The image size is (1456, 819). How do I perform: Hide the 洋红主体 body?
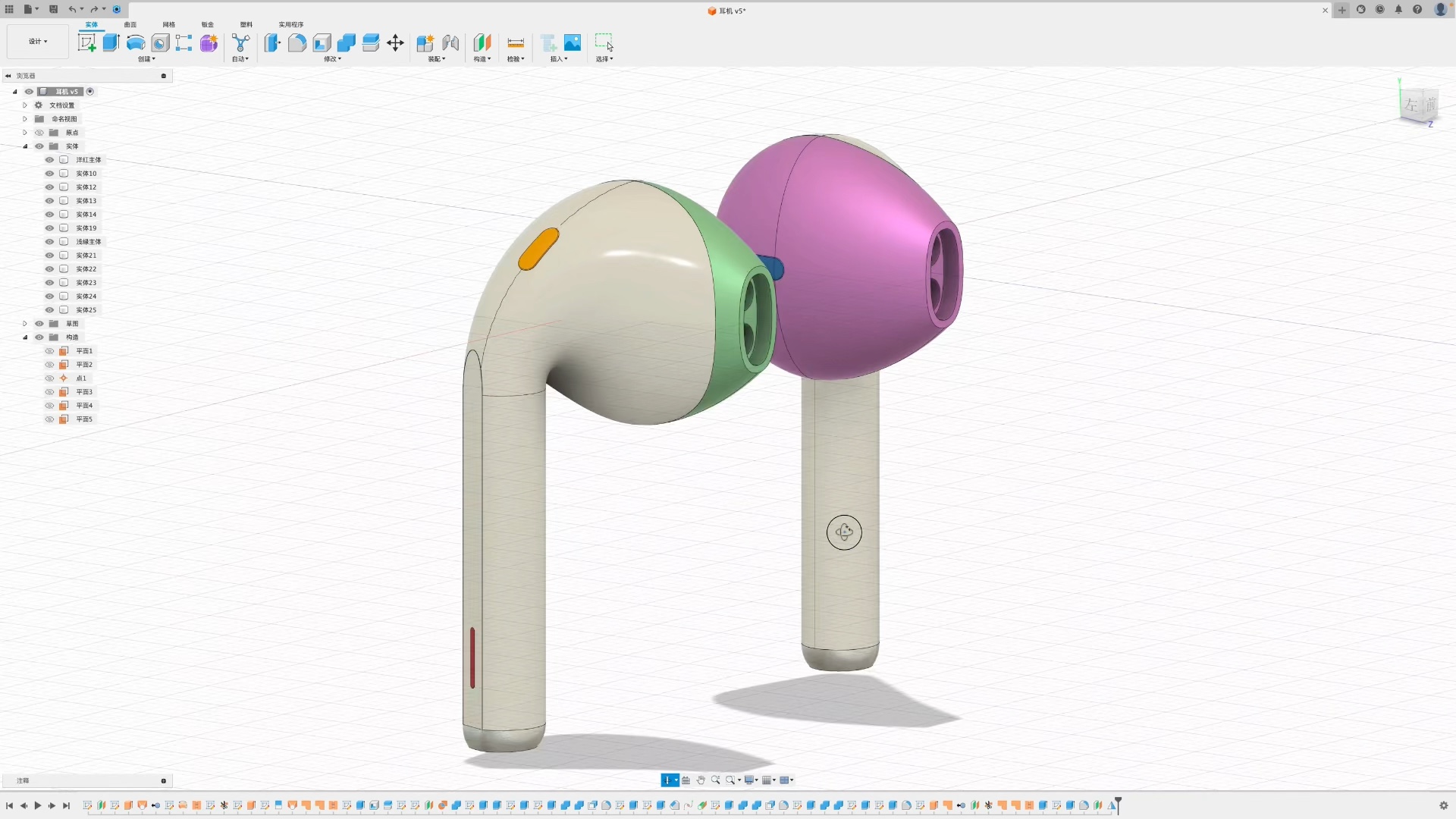[49, 159]
